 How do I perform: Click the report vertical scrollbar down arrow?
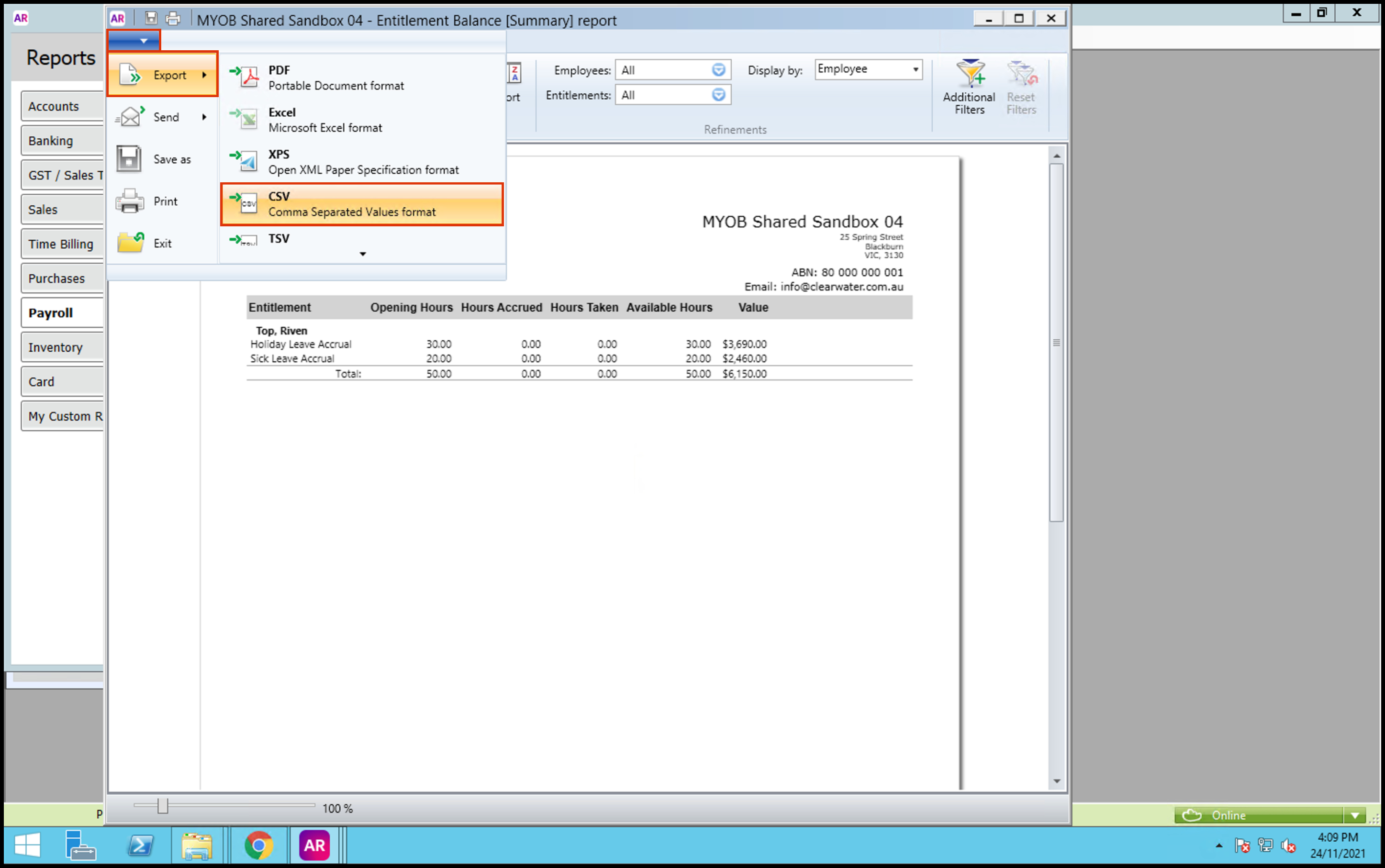[1057, 781]
